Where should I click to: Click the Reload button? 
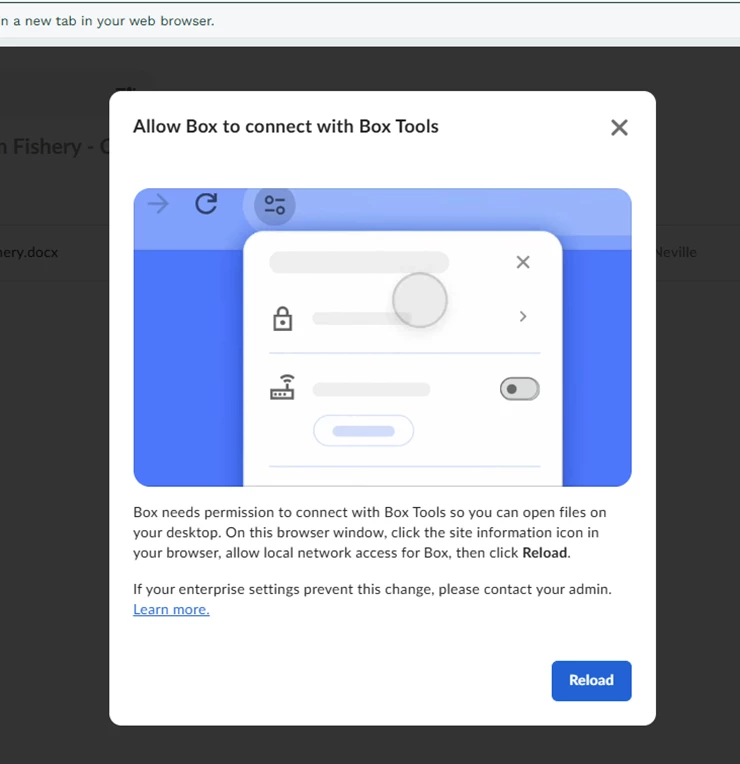(x=591, y=680)
